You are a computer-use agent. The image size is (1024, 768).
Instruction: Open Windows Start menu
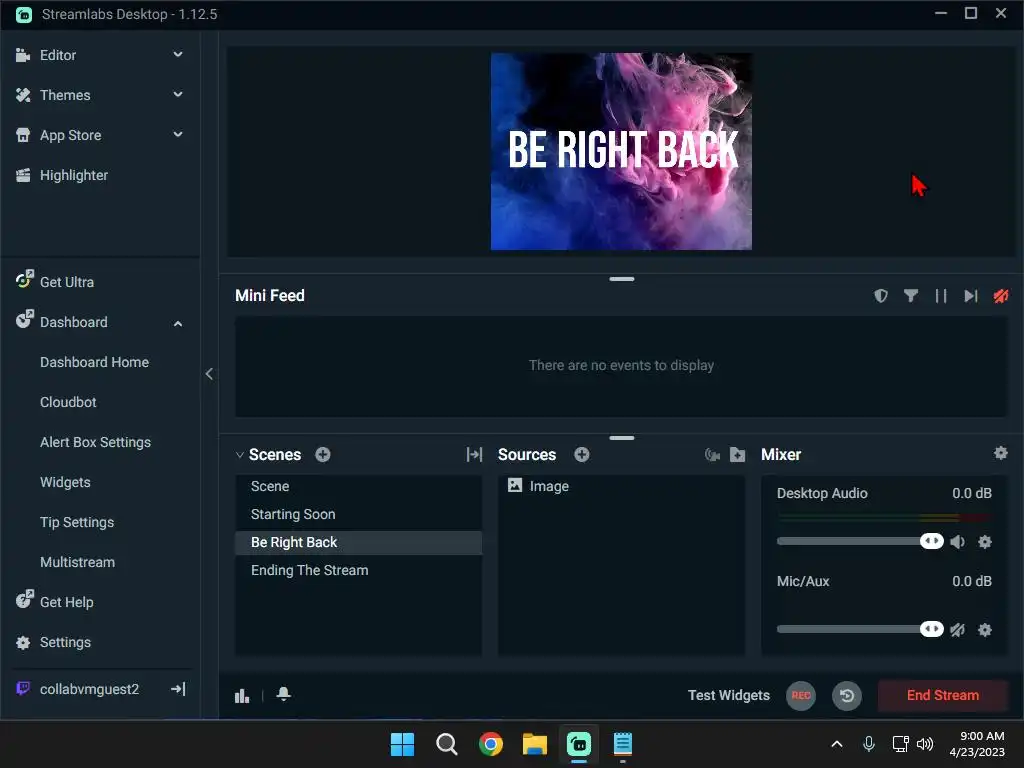[402, 744]
